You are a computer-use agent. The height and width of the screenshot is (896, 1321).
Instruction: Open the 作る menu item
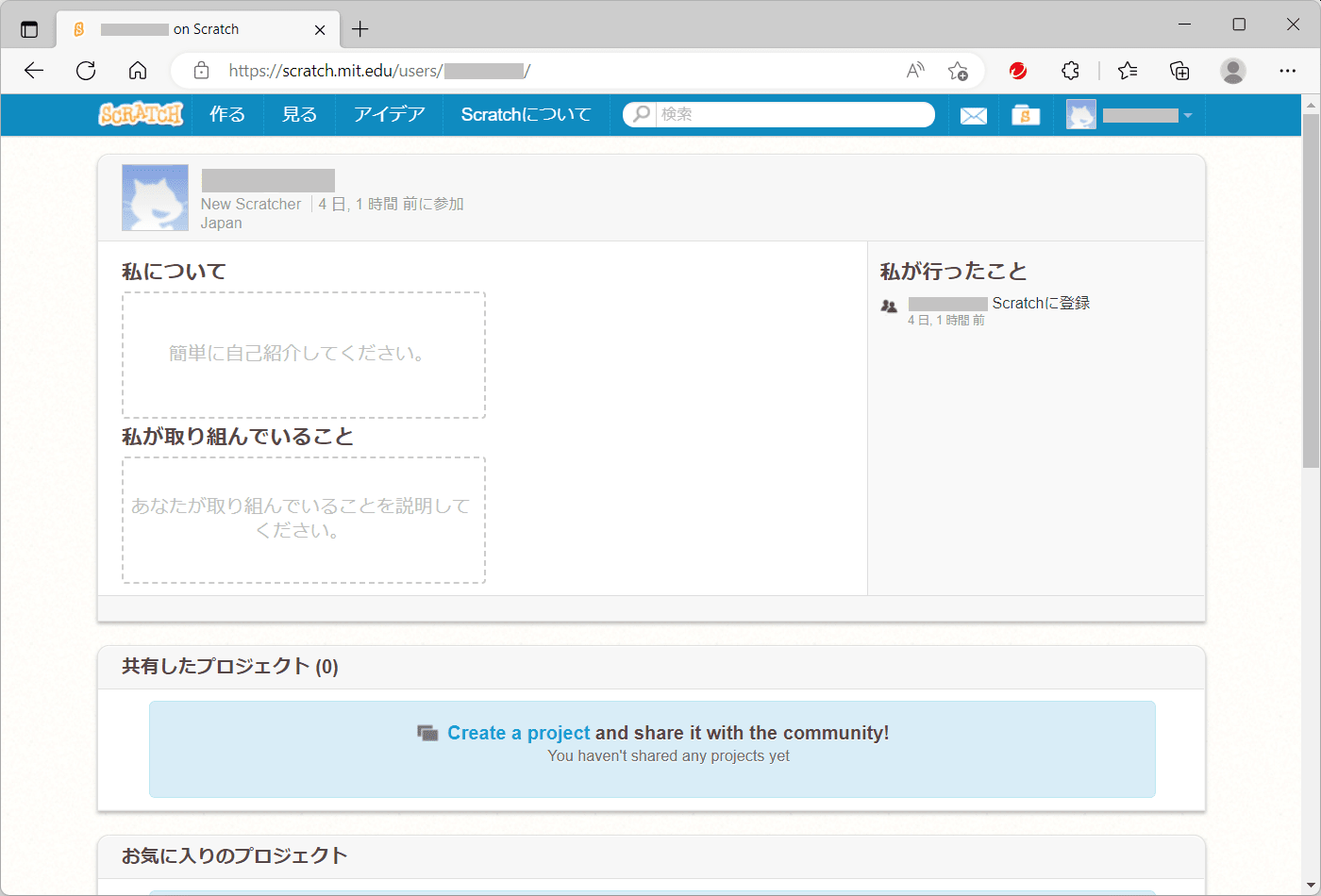pos(227,114)
